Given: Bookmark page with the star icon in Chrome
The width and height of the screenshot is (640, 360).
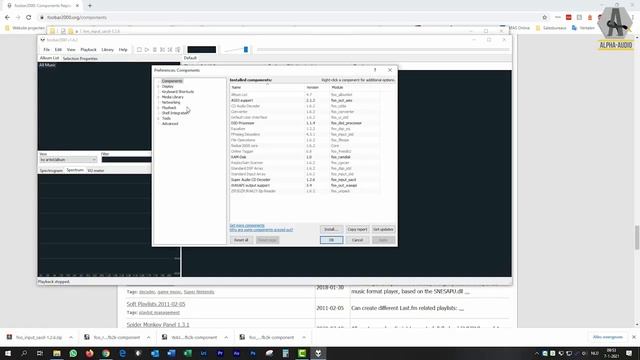Looking at the screenshot, I should [x=544, y=18].
